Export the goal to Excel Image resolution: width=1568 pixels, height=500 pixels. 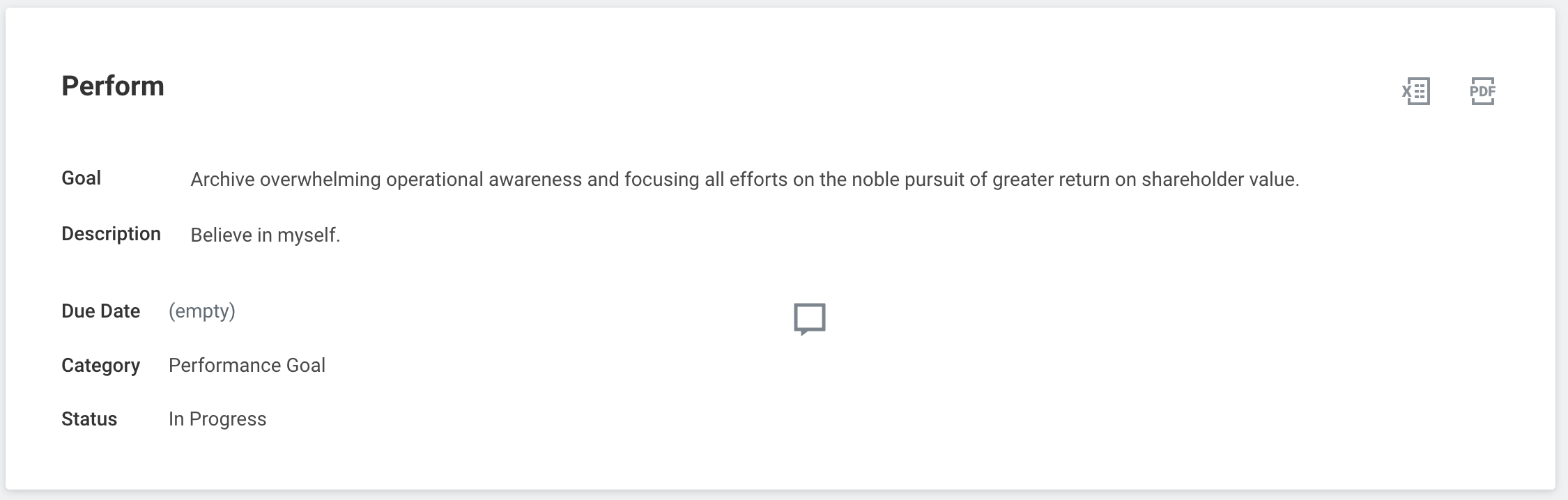tap(1416, 91)
